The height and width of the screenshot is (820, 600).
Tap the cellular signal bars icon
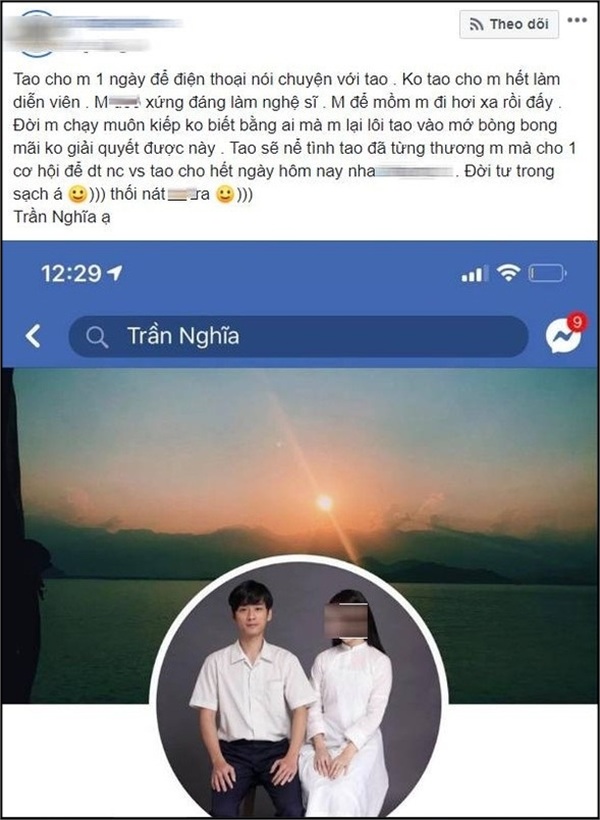[x=475, y=274]
